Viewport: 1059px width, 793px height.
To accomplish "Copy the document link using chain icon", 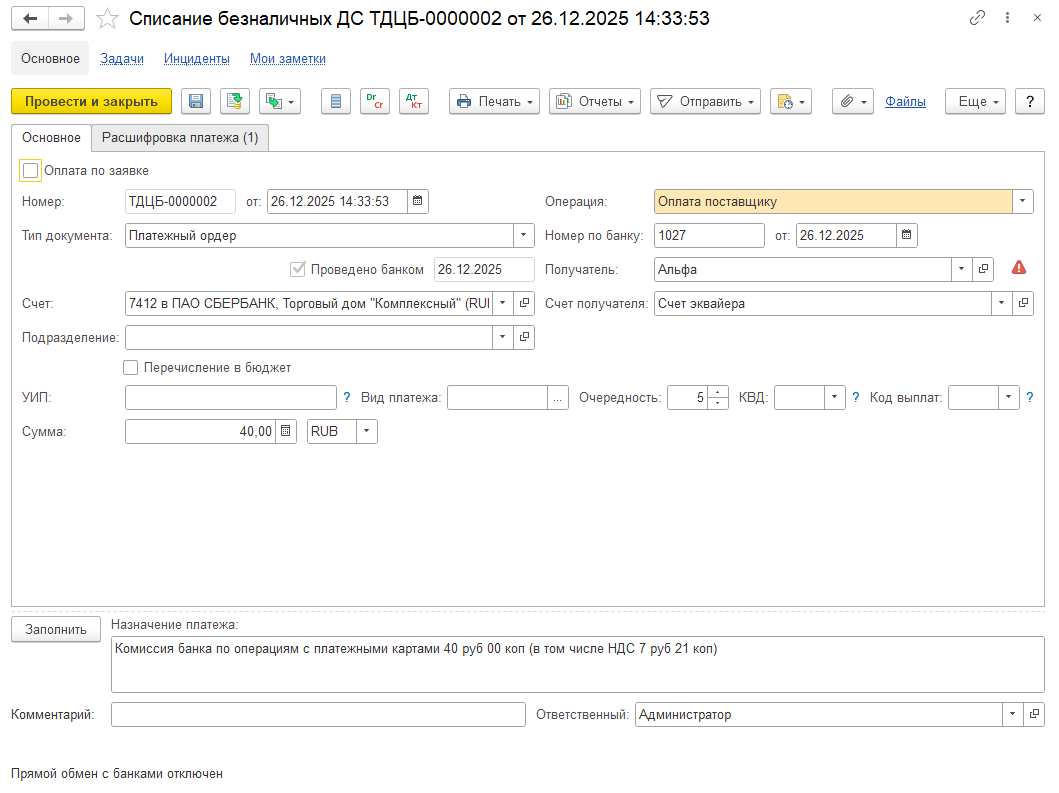I will point(977,19).
